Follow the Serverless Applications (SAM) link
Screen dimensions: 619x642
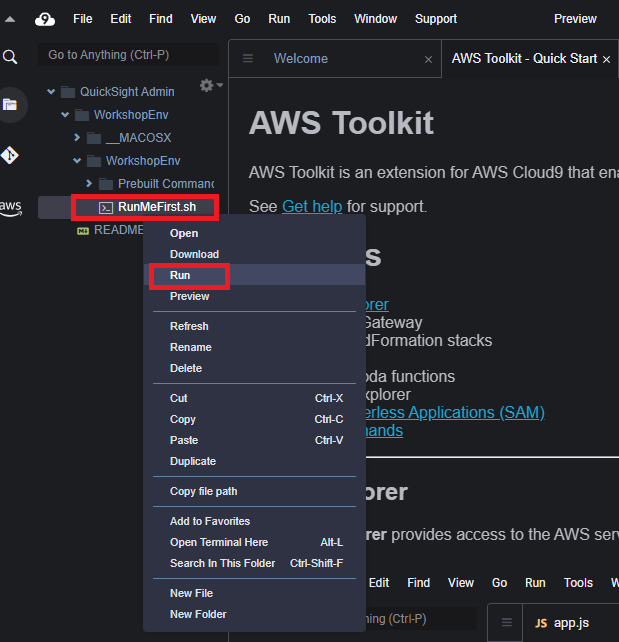pos(454,413)
